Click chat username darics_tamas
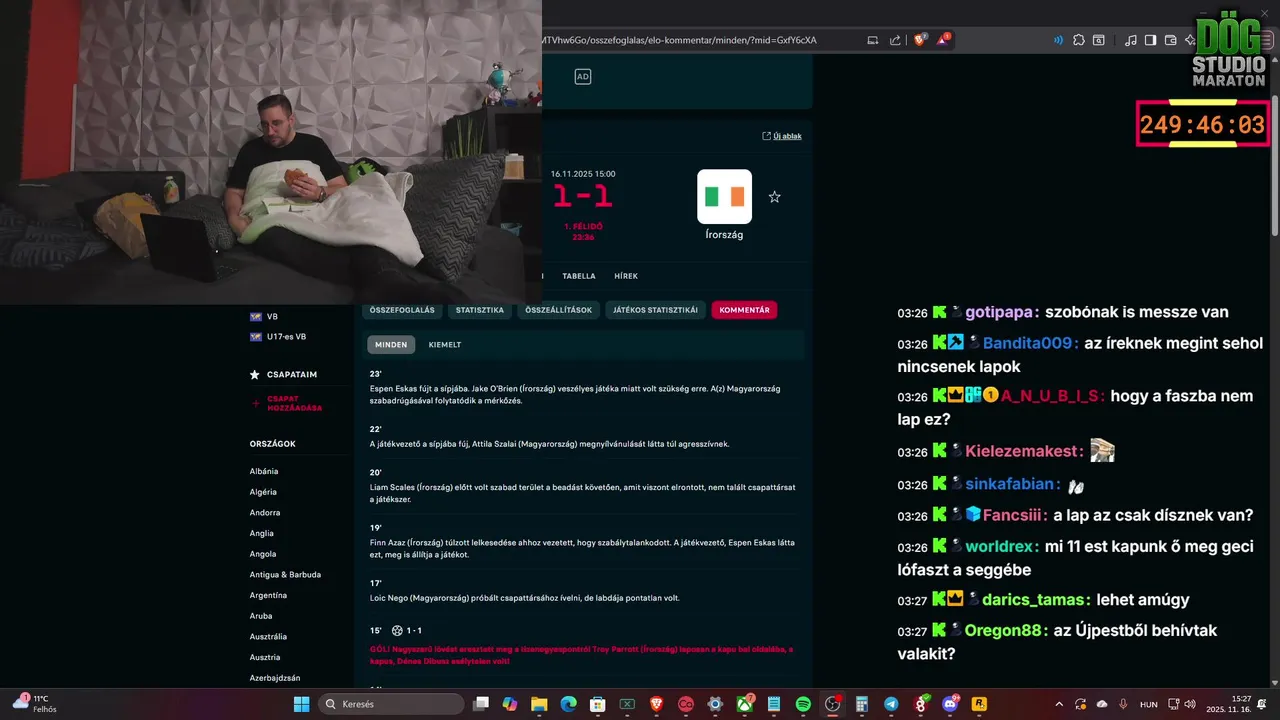 point(1036,600)
